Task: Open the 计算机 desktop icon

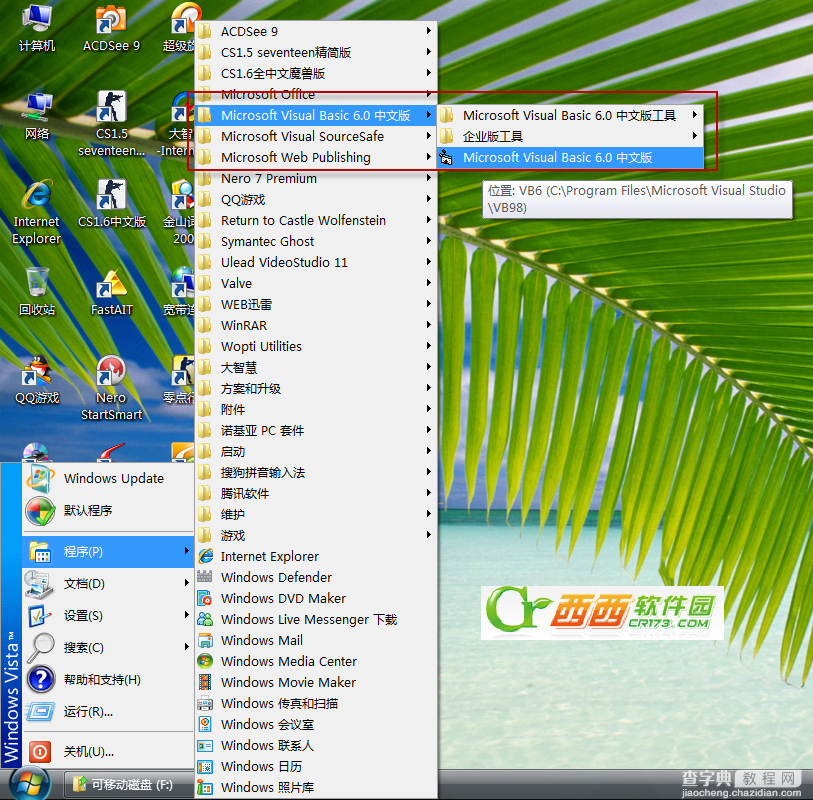Action: click(x=36, y=29)
